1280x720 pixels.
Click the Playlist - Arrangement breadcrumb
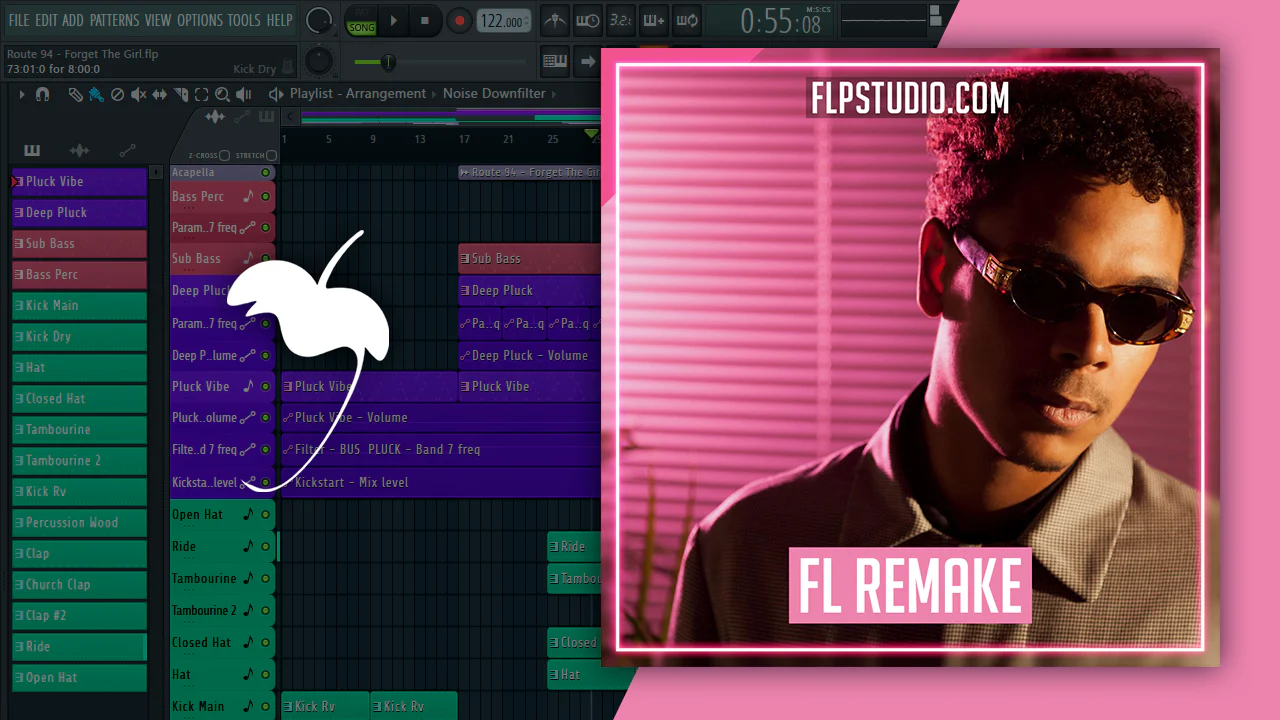pyautogui.click(x=358, y=94)
